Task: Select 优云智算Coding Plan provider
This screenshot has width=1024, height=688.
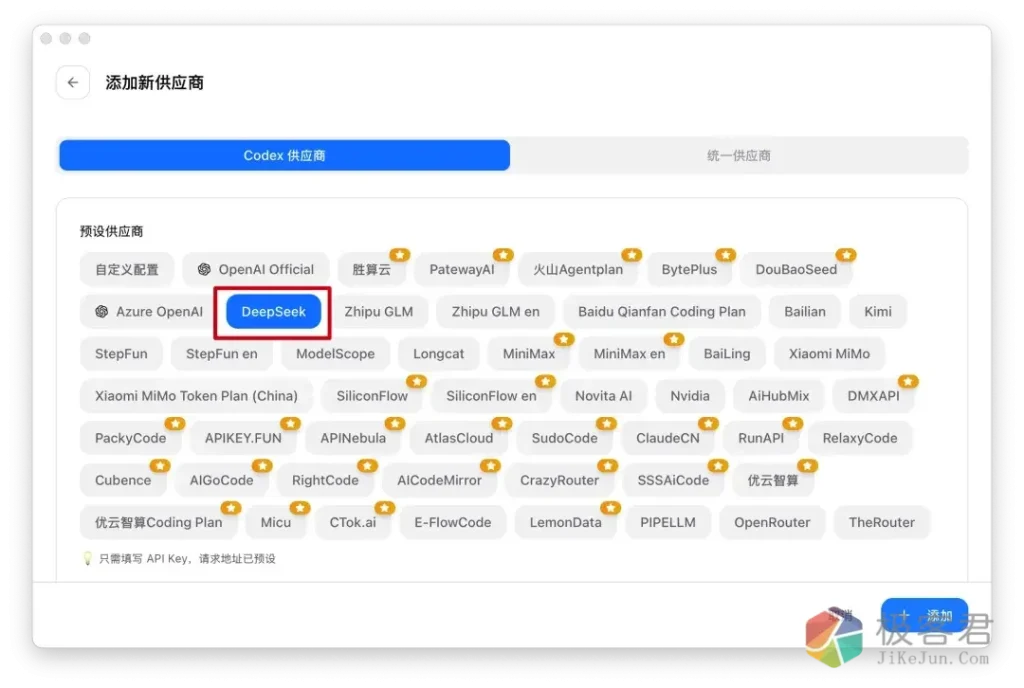Action: (158, 522)
